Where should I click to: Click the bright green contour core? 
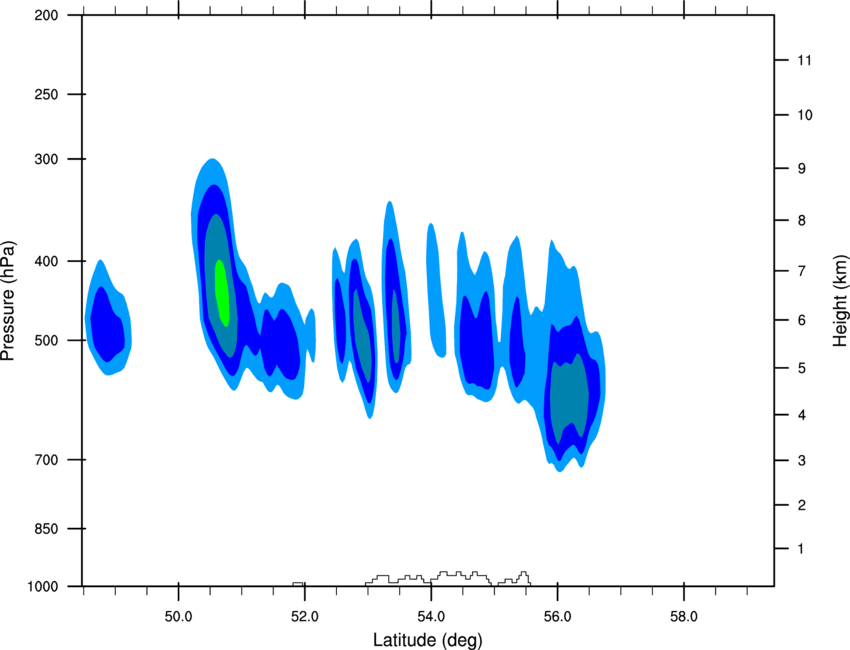222,293
